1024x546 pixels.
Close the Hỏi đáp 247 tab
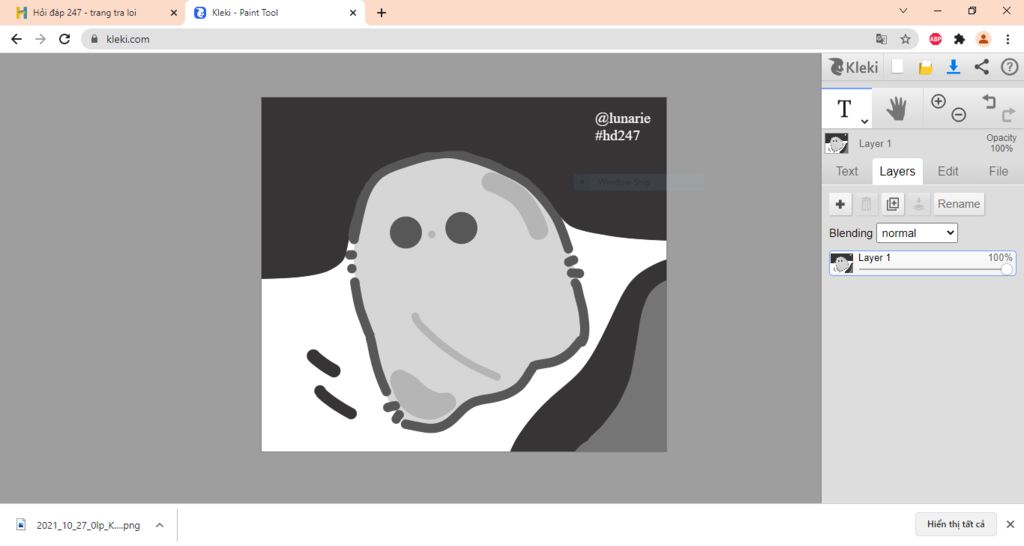(174, 12)
